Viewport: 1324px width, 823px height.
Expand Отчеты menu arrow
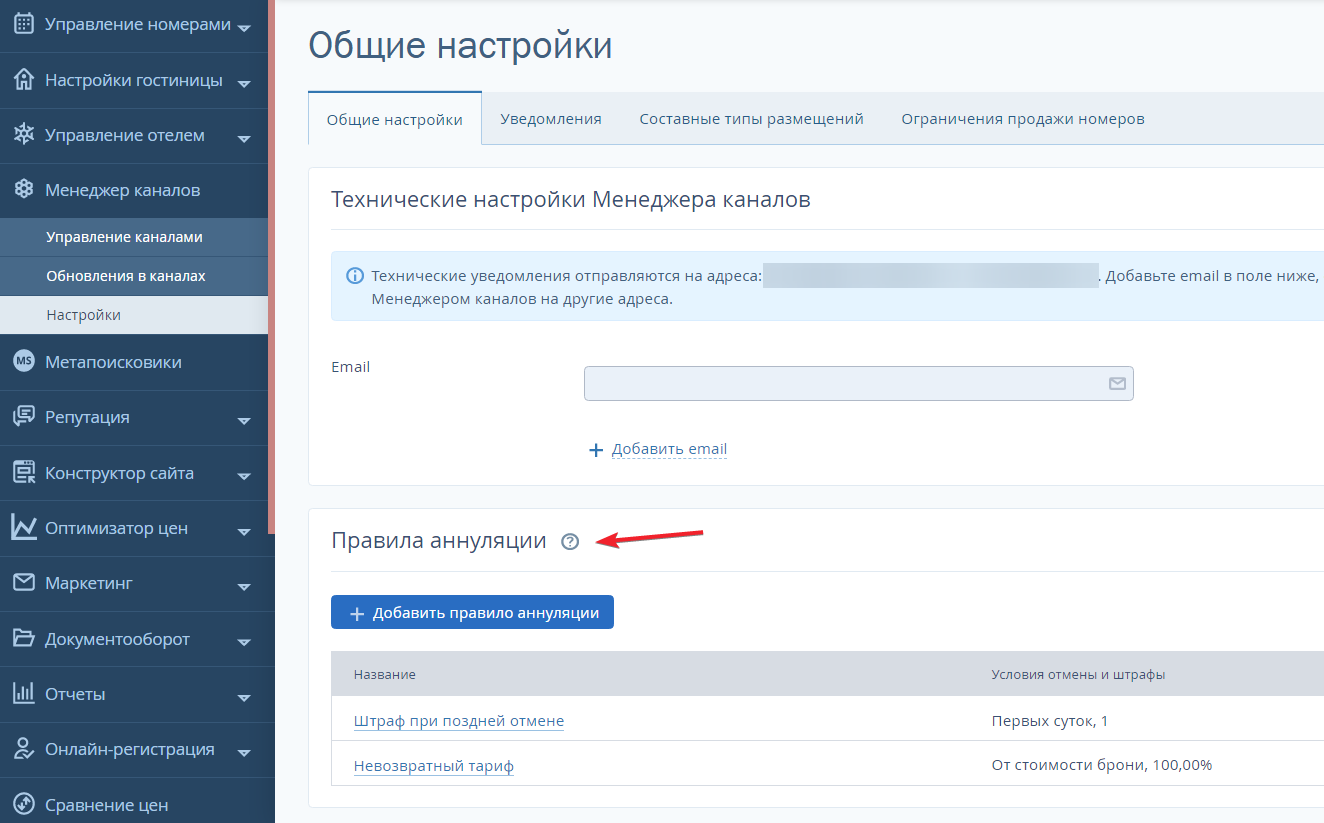tap(244, 698)
